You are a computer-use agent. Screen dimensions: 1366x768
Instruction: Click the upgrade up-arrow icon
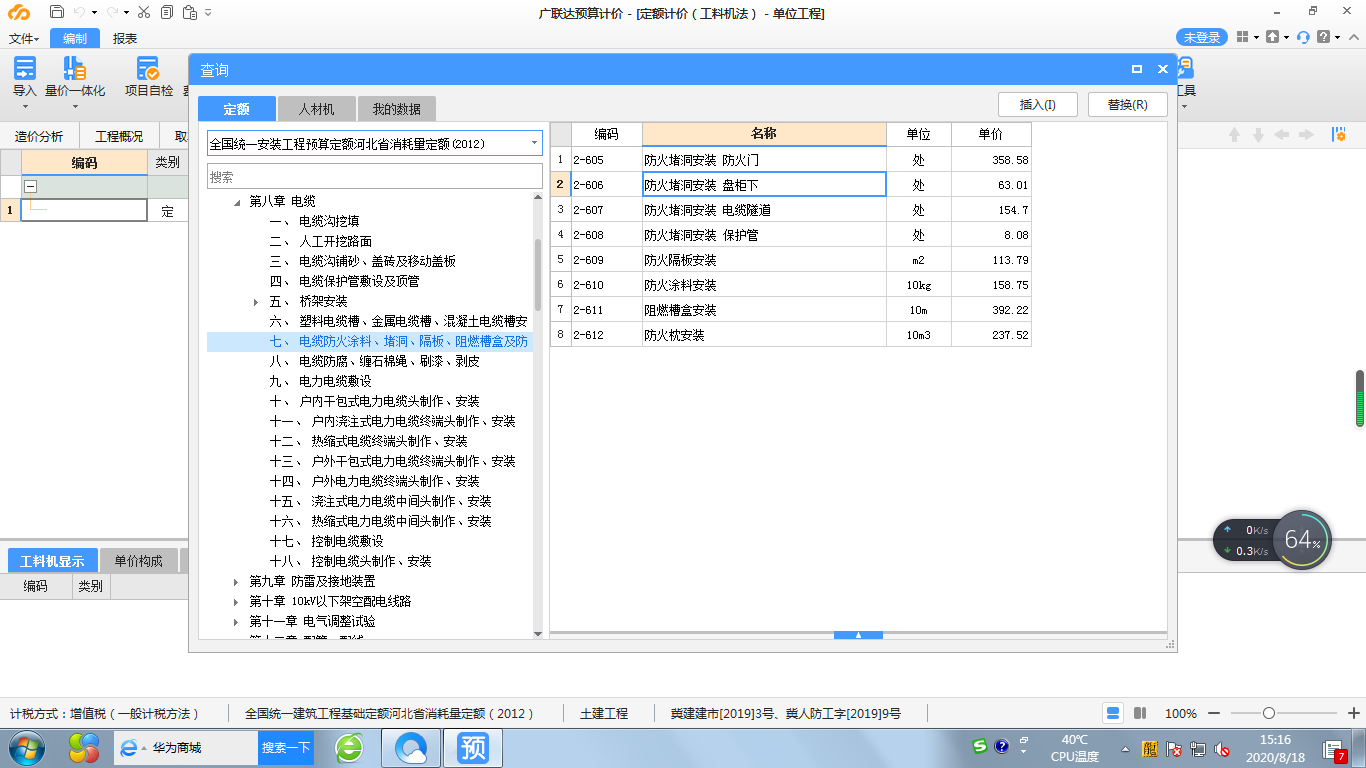(1272, 37)
